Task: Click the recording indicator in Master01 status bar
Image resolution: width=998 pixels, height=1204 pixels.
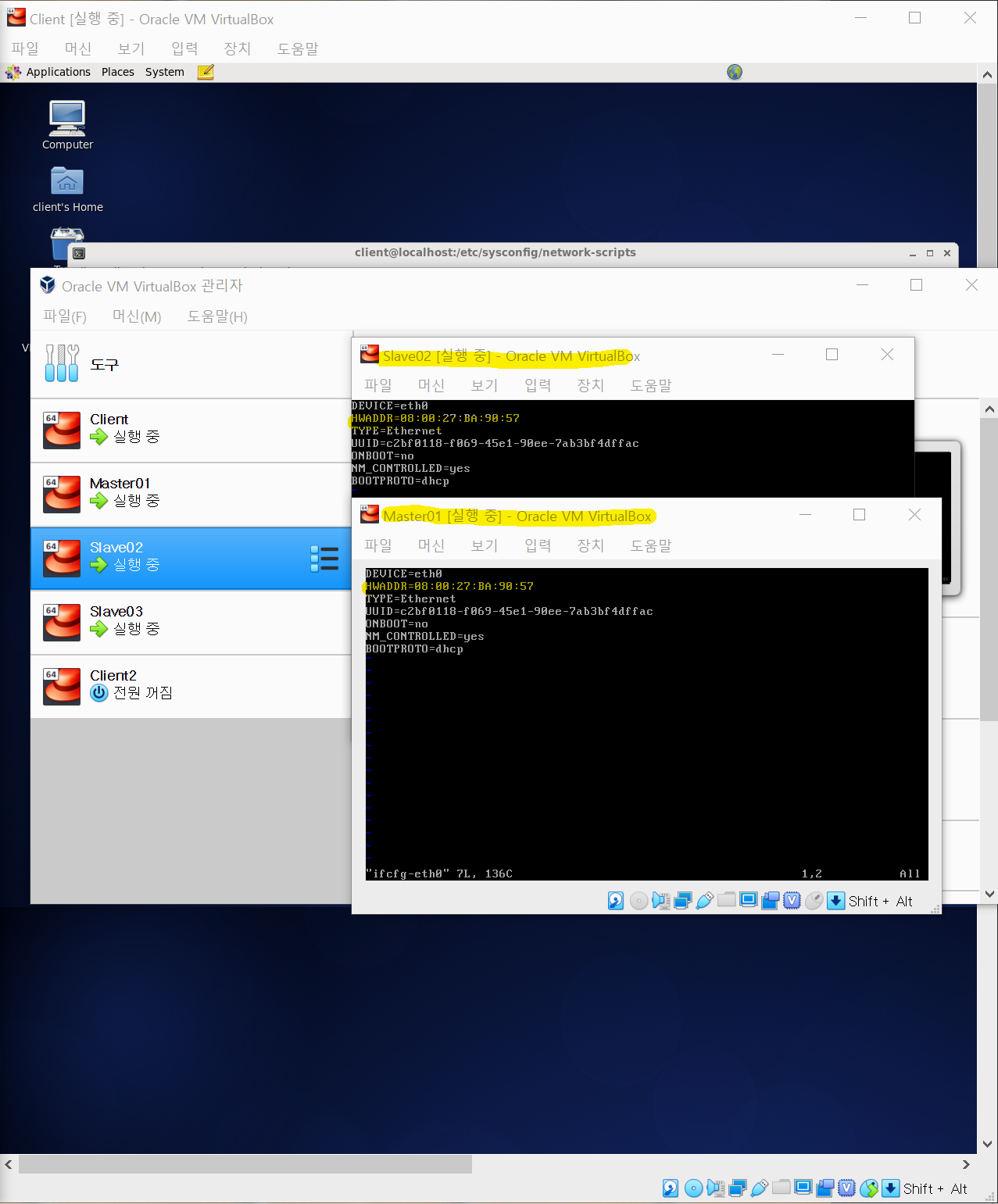Action: [770, 901]
